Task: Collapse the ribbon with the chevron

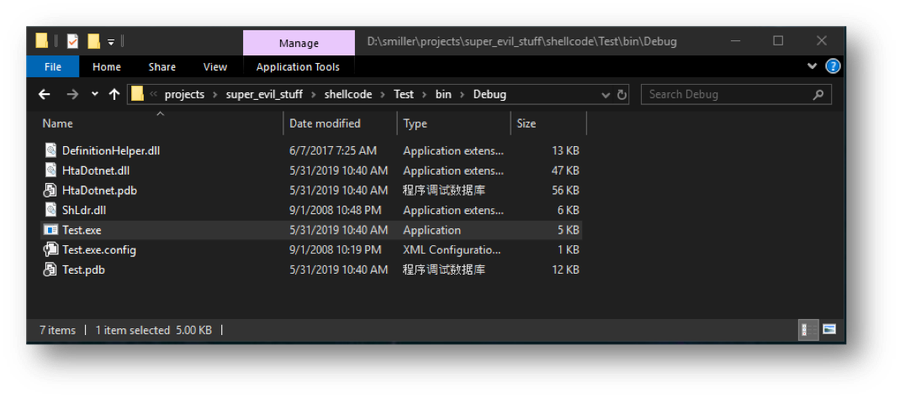Action: click(x=812, y=66)
